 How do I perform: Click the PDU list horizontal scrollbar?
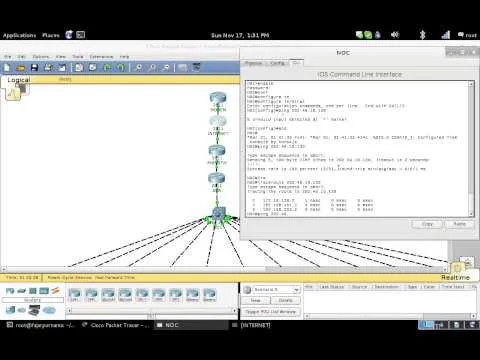390,316
